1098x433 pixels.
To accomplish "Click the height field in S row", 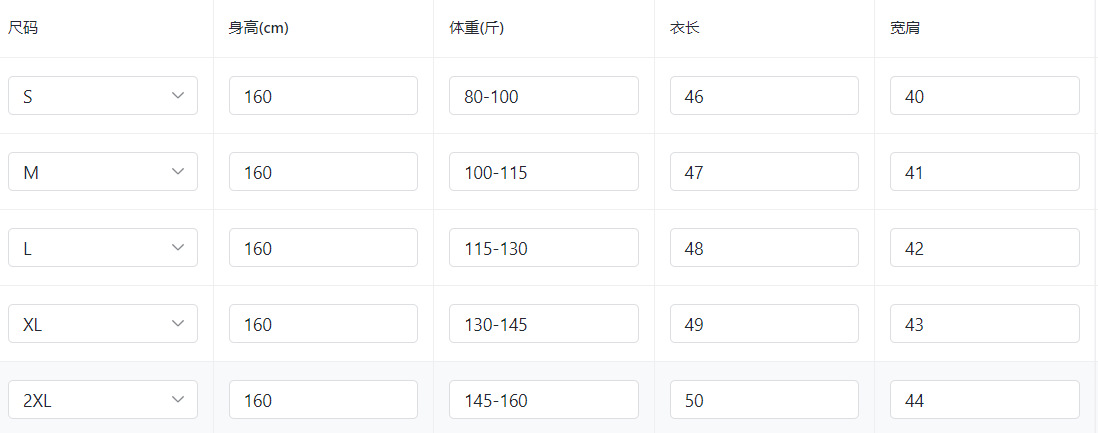I will pos(323,96).
